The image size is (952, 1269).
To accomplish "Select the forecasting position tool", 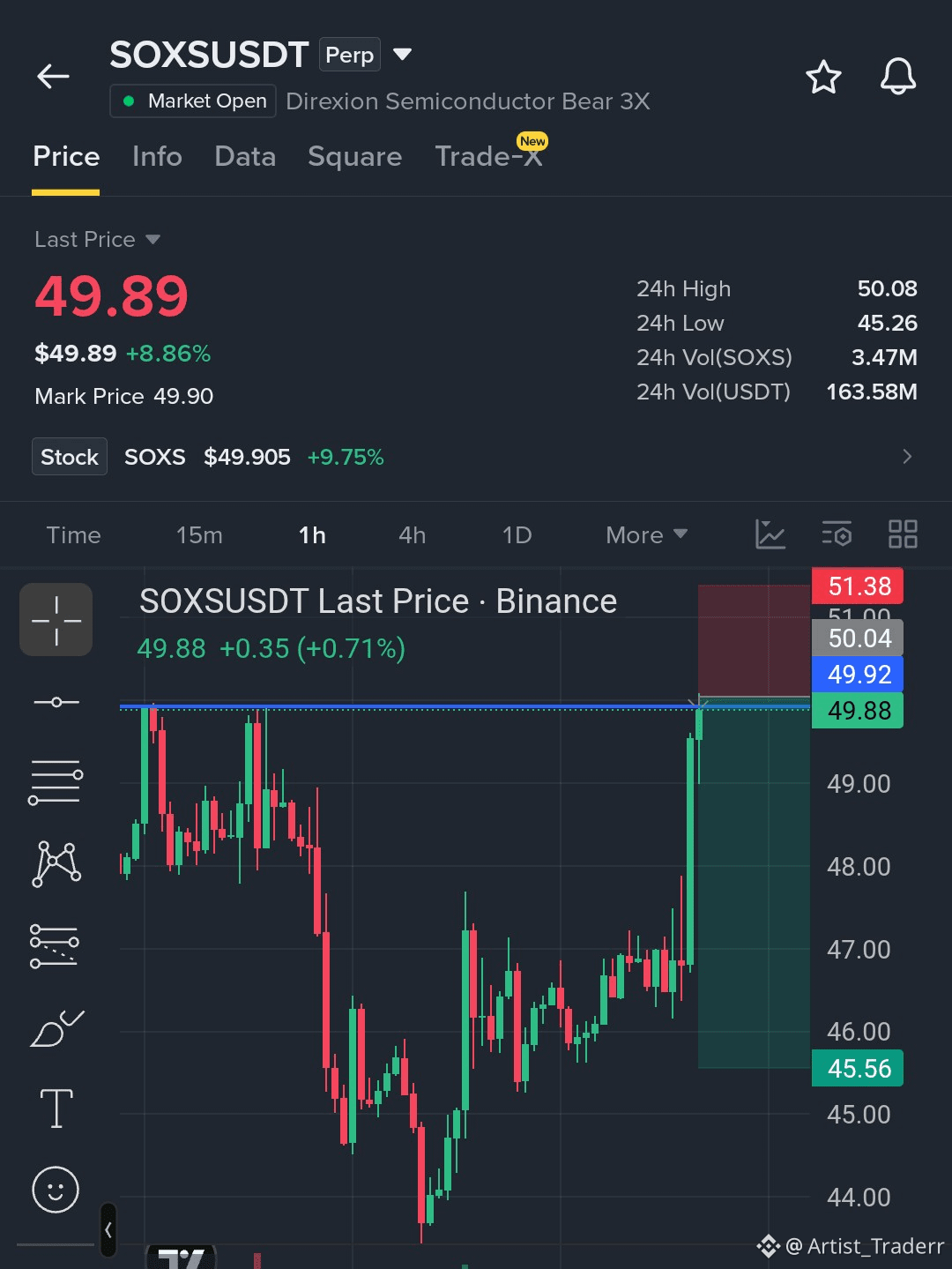I will click(x=55, y=944).
